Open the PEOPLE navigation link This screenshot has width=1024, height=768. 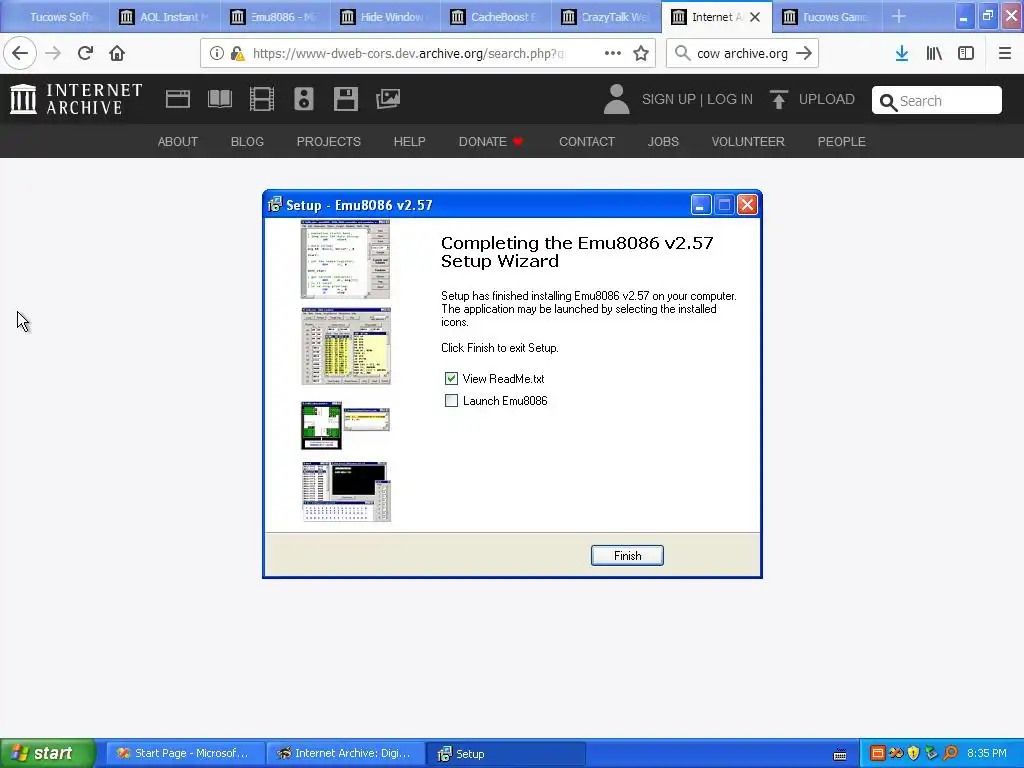point(841,142)
